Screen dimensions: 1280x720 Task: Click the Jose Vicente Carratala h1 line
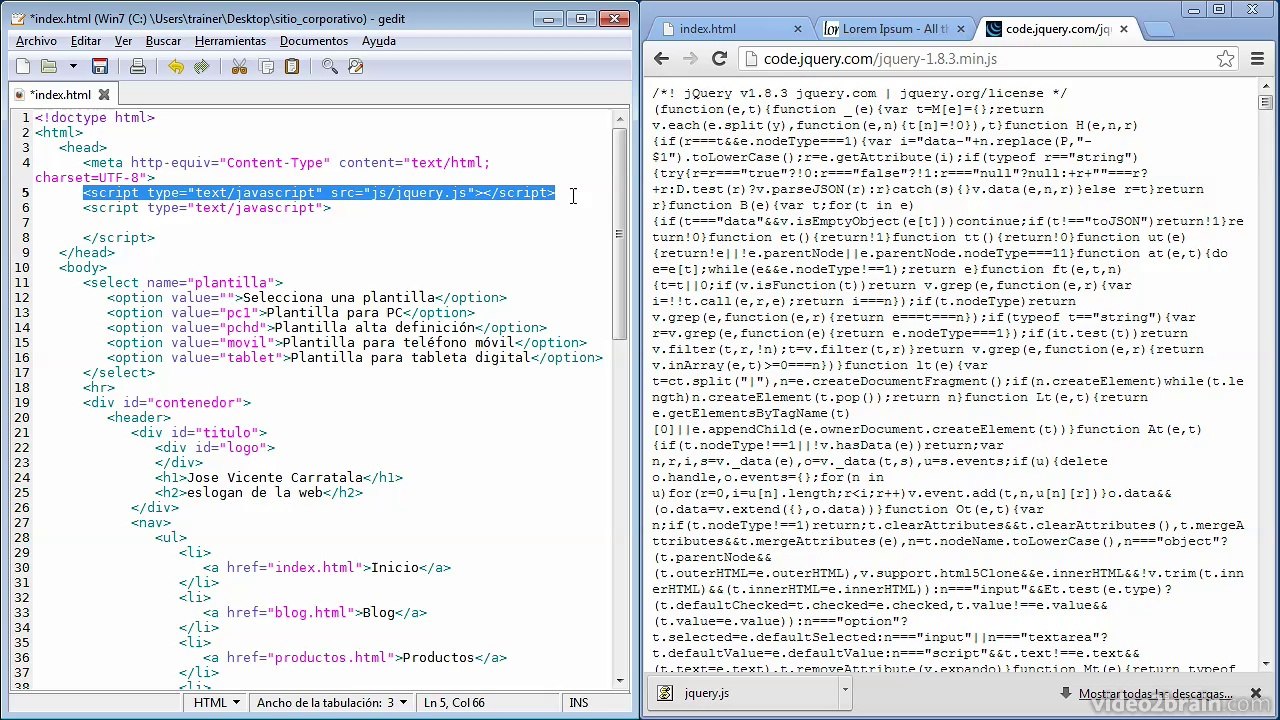coord(279,477)
